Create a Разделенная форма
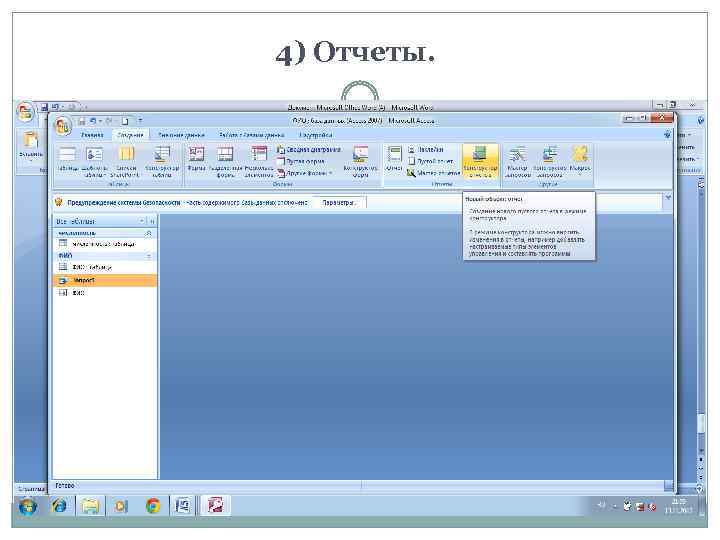720x540 pixels. pyautogui.click(x=225, y=161)
